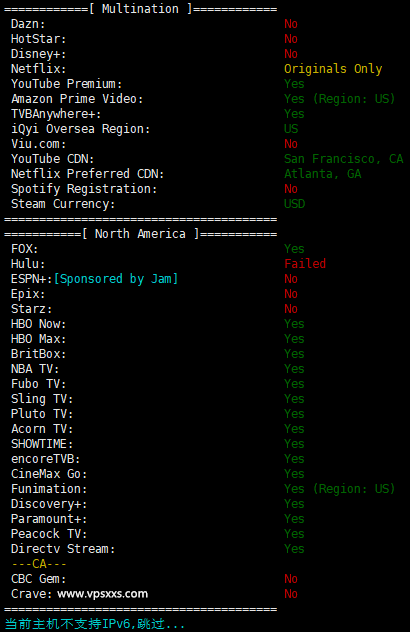Click the 'iQyi Oversea Region:' label
Image resolution: width=410 pixels, height=632 pixels.
pos(80,129)
